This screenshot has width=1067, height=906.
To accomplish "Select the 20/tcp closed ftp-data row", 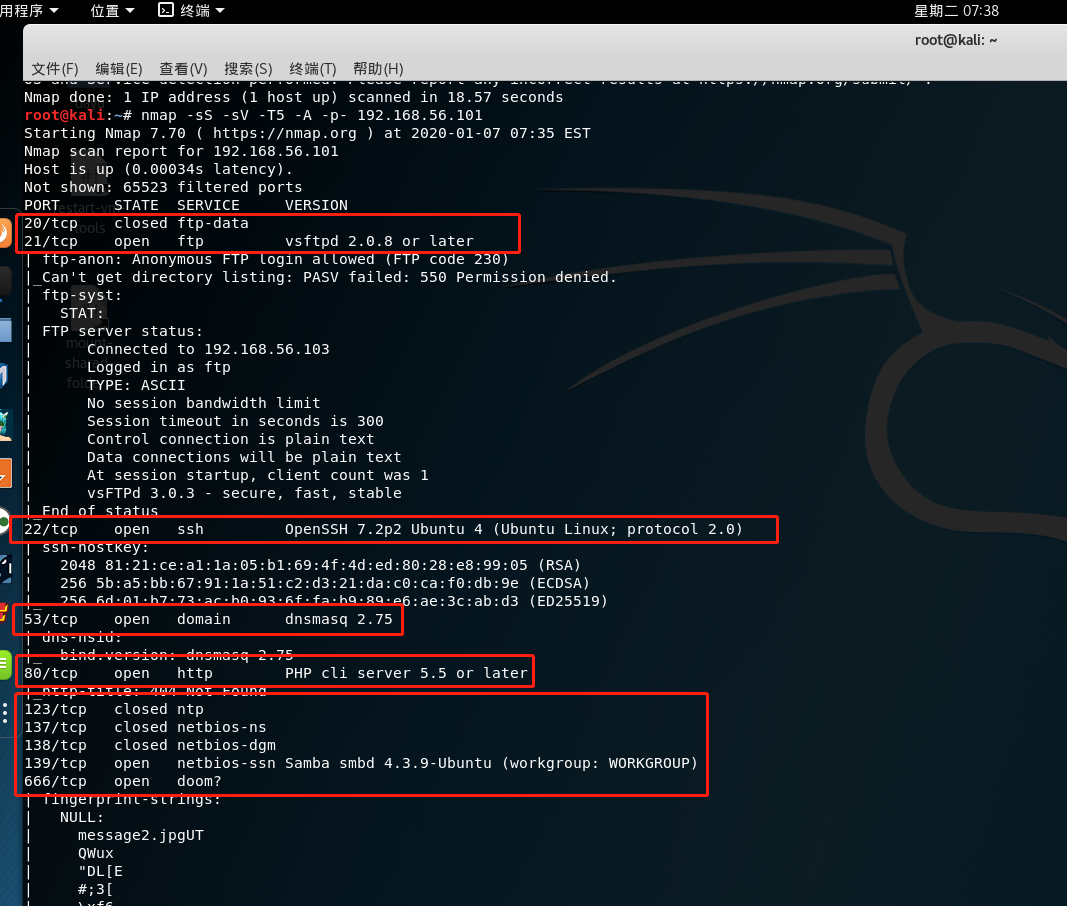I will (x=136, y=223).
